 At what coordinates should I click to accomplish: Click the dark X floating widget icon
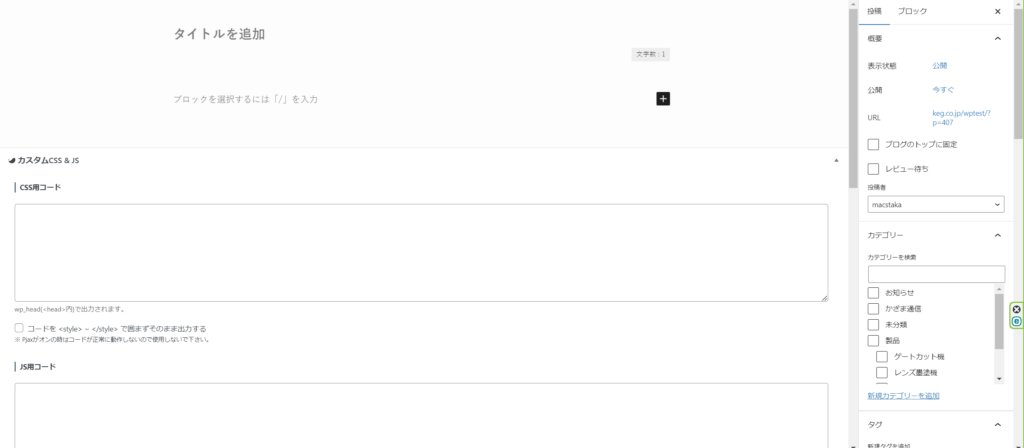(x=1016, y=310)
